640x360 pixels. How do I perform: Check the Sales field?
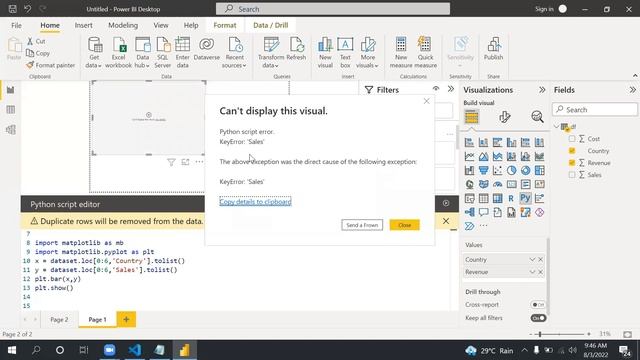click(572, 175)
